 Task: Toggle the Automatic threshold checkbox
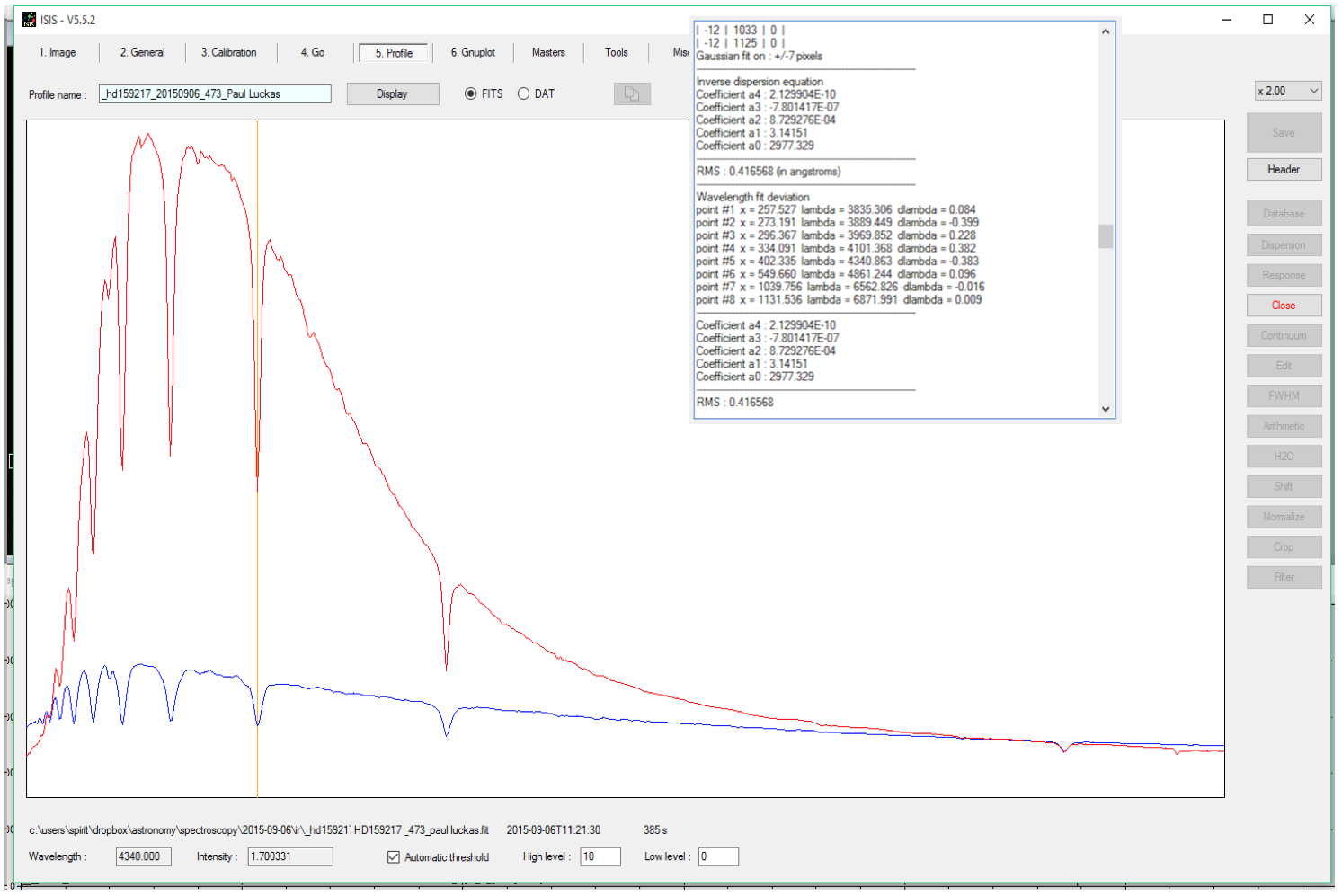[x=394, y=857]
